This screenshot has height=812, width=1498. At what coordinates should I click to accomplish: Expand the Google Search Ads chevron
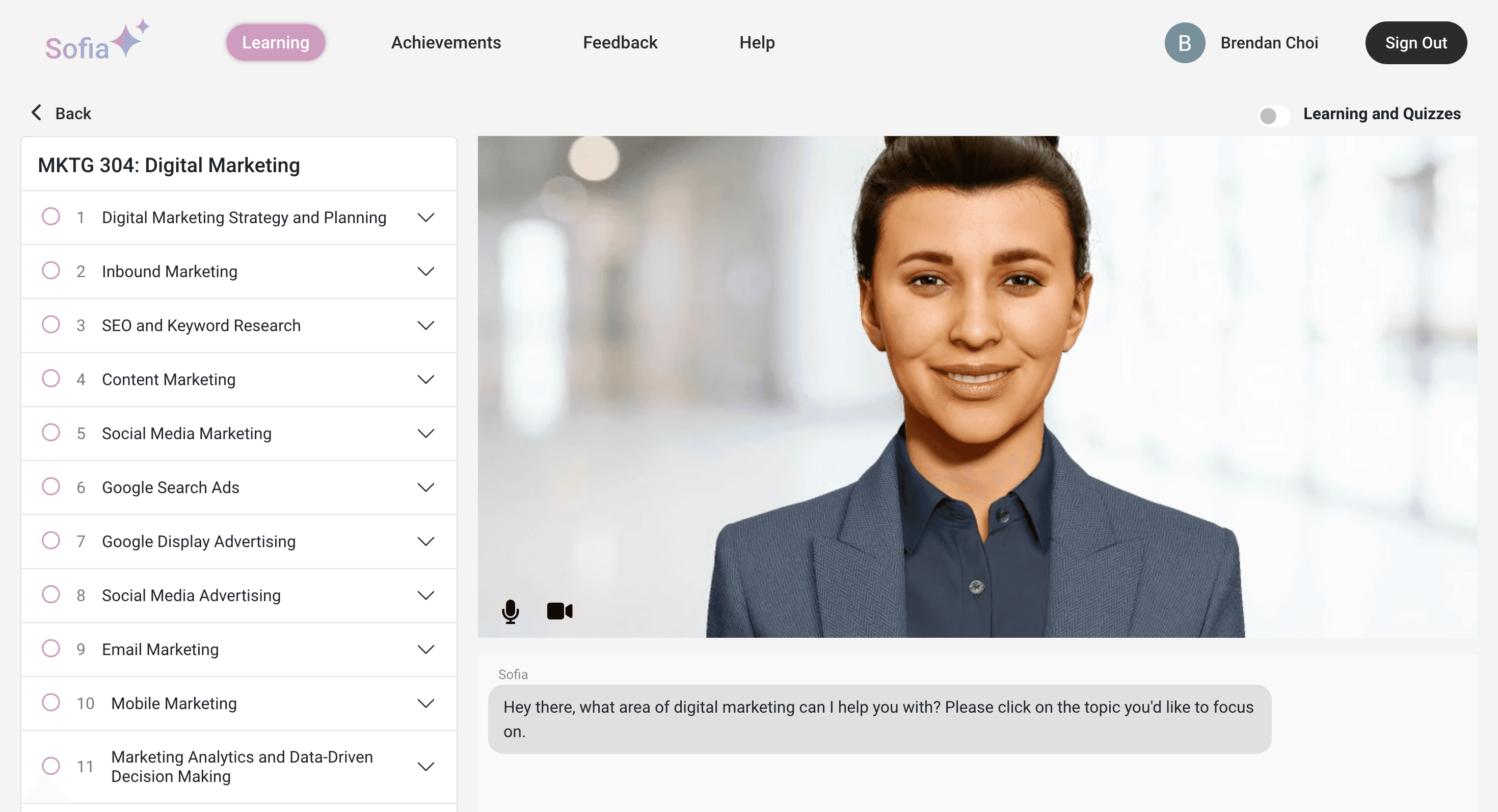(425, 487)
